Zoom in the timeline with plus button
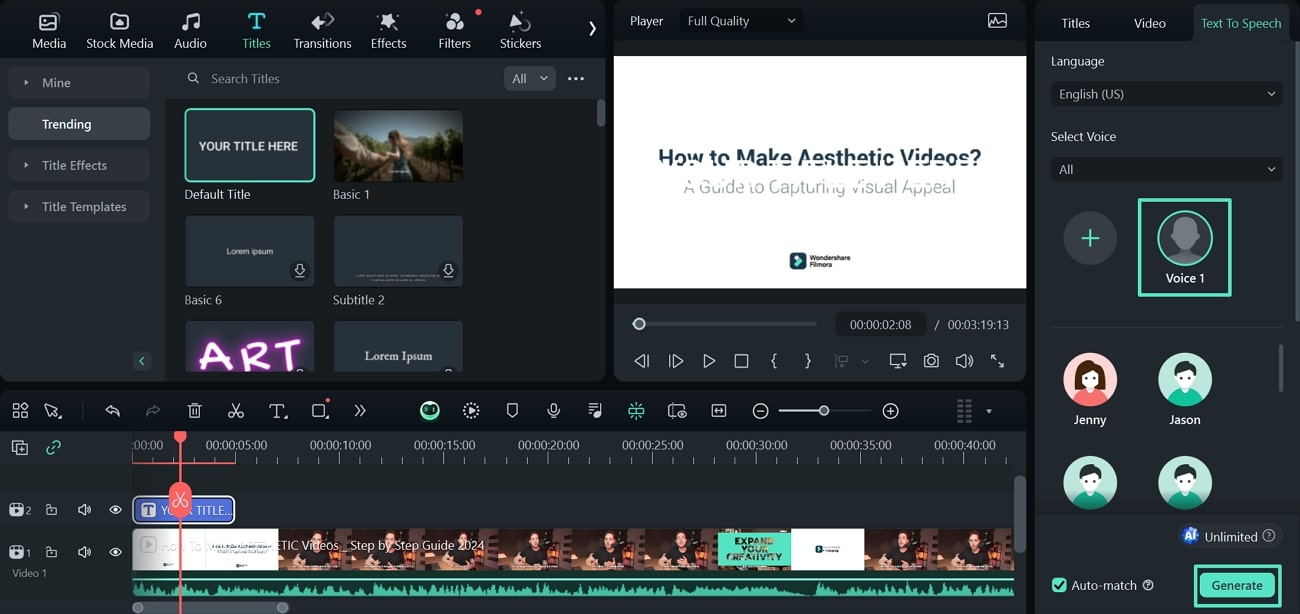Screen dimensions: 1300x614 tap(891, 411)
